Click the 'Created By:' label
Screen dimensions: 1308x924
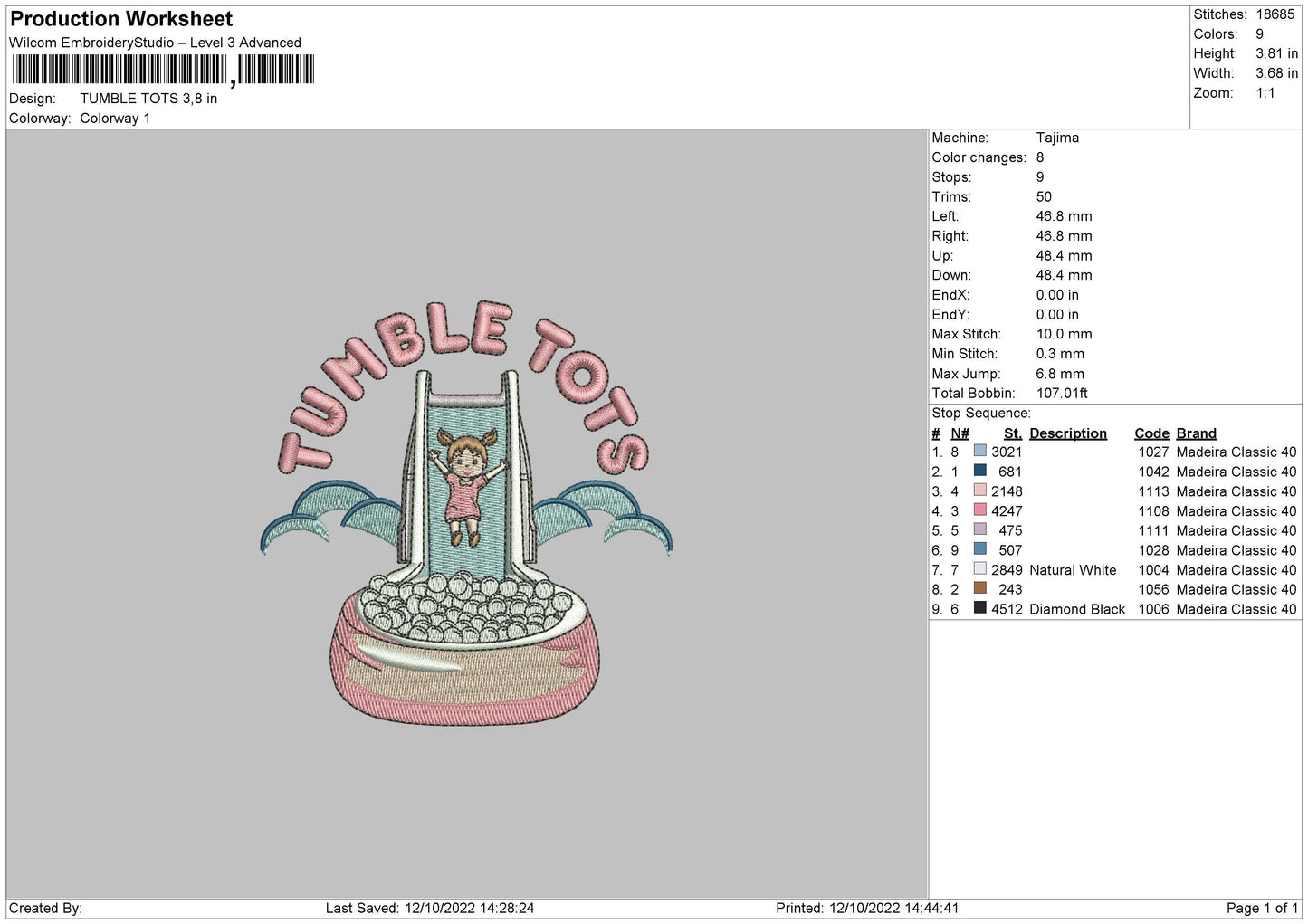(45, 908)
